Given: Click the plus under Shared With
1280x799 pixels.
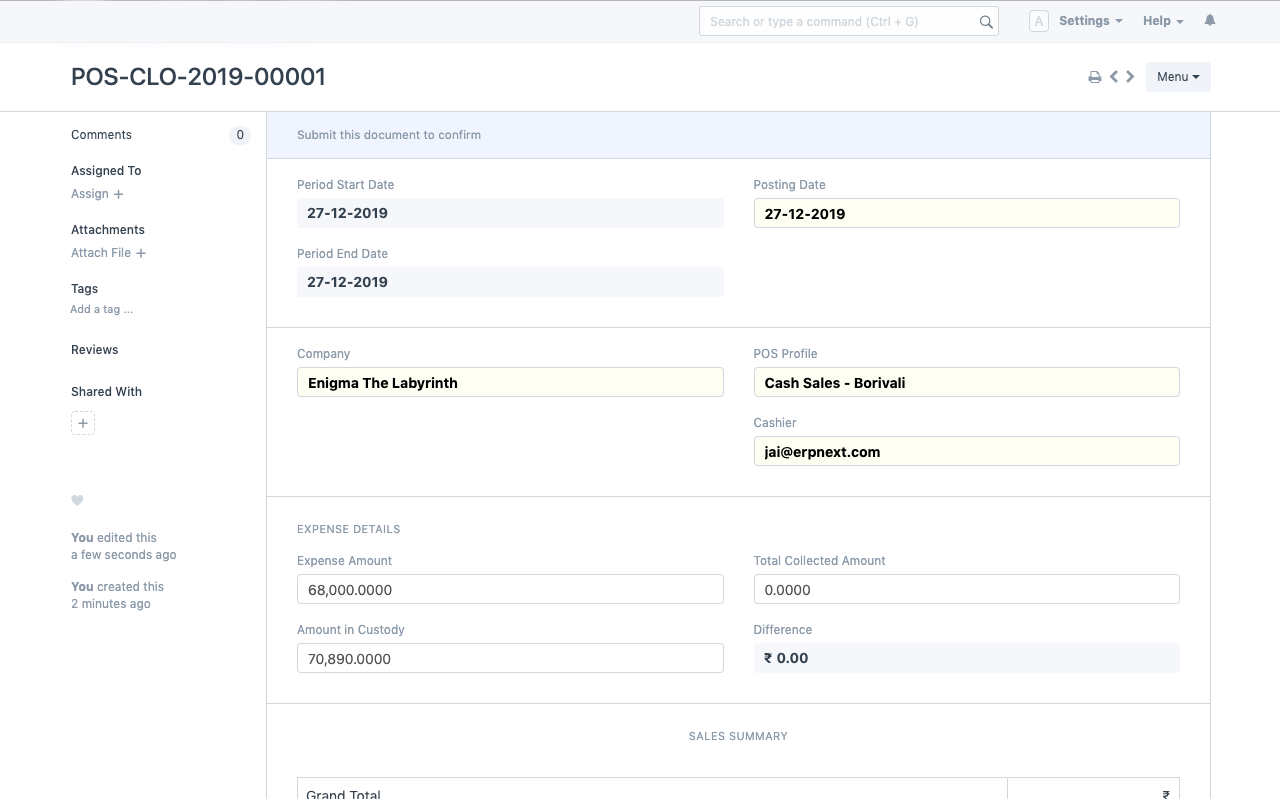Looking at the screenshot, I should coord(83,423).
